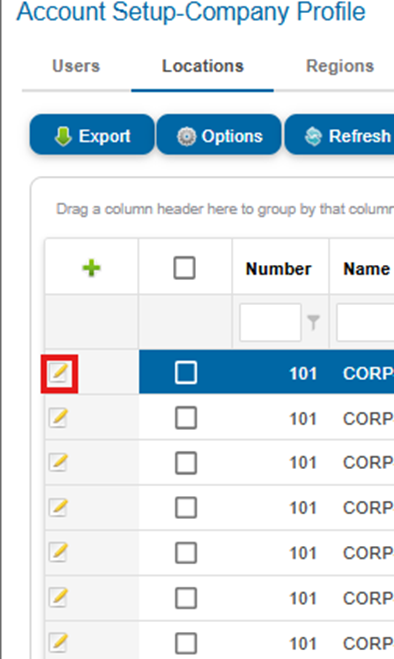Image resolution: width=394 pixels, height=659 pixels.
Task: Toggle the select-all checkbox in the header
Action: [184, 268]
